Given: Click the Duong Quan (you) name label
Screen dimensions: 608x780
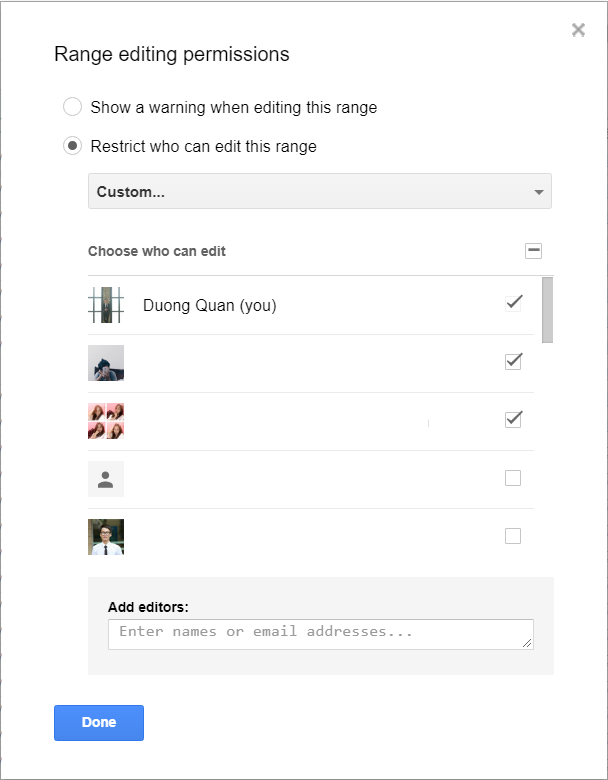Looking at the screenshot, I should click(209, 306).
